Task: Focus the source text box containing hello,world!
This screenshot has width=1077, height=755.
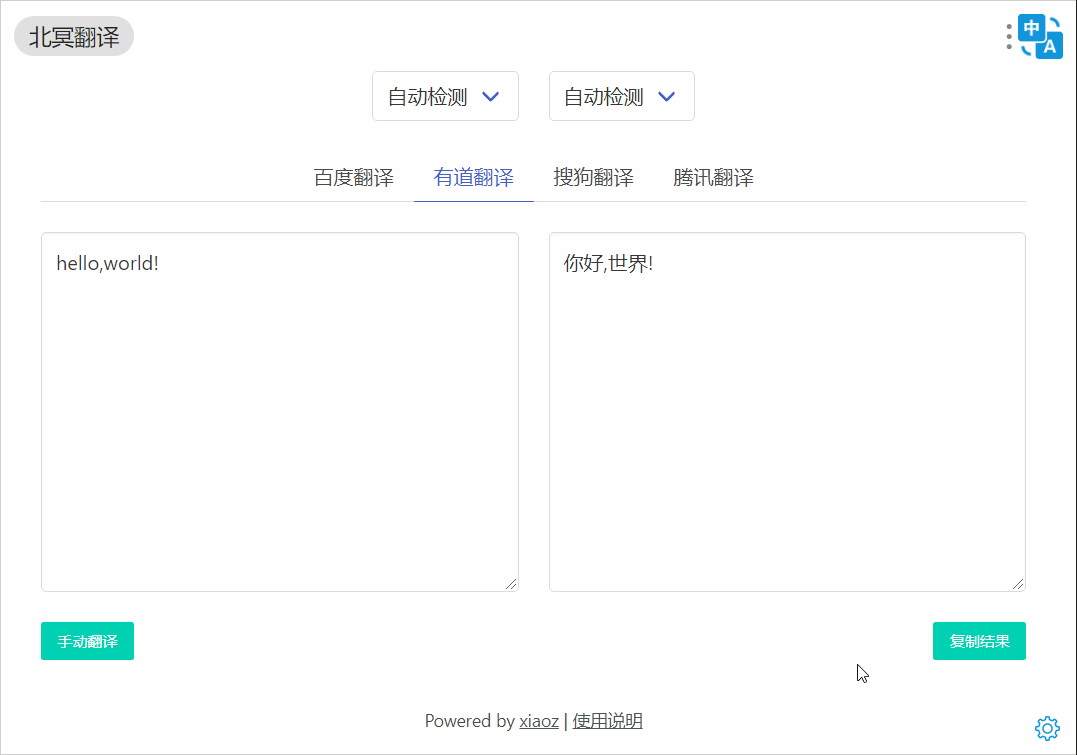Action: 279,411
